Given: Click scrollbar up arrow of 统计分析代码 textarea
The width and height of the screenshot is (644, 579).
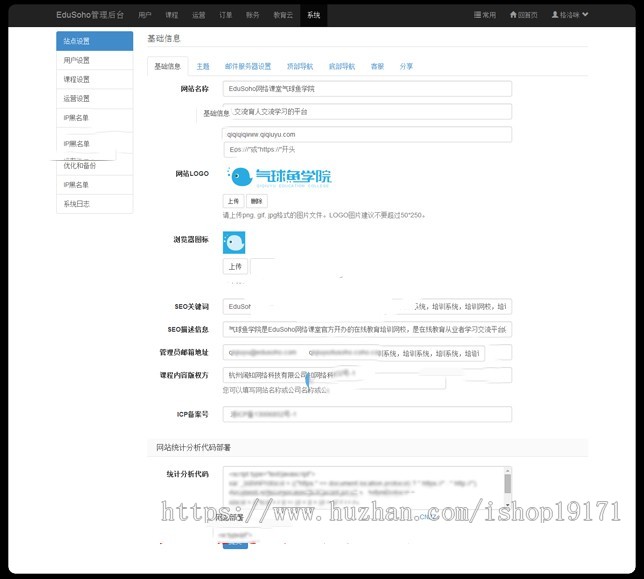Looking at the screenshot, I should point(508,470).
